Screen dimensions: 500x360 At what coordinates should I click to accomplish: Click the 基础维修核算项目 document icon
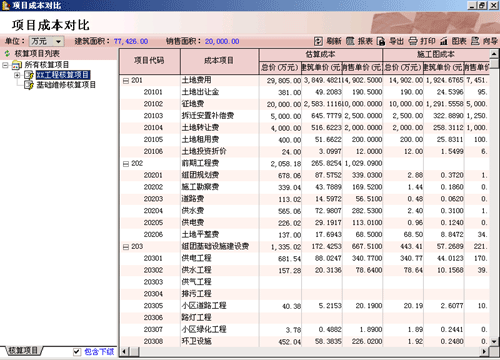(x=29, y=85)
